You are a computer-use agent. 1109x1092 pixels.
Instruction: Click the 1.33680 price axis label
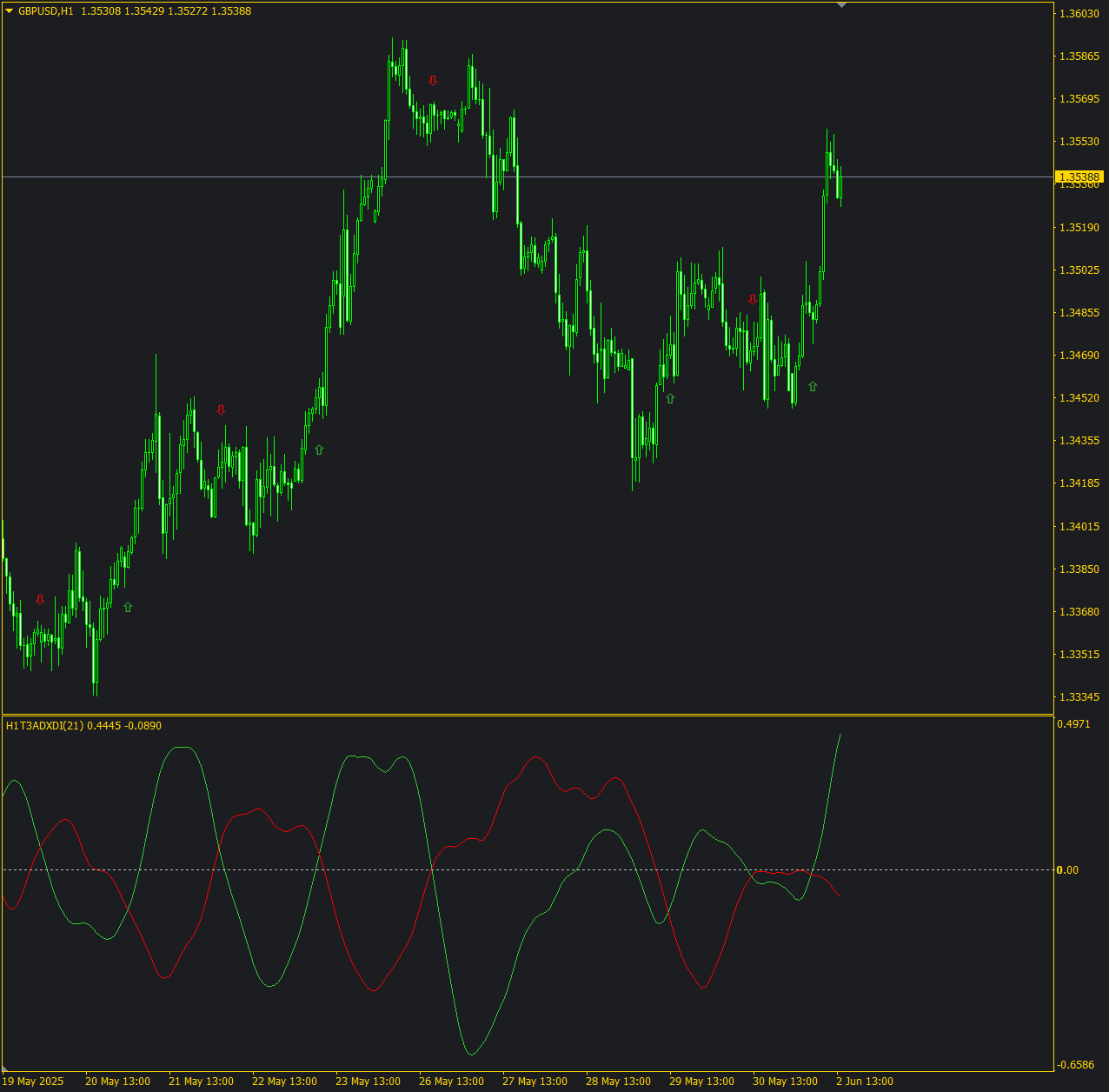click(x=1079, y=611)
